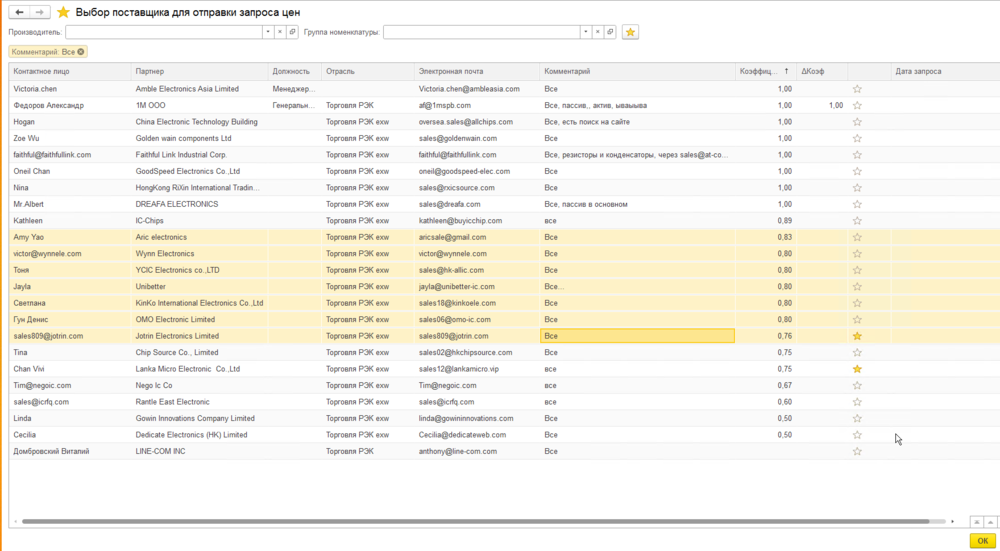Remove the 'Комментарий: Все' filter tag

click(x=81, y=51)
